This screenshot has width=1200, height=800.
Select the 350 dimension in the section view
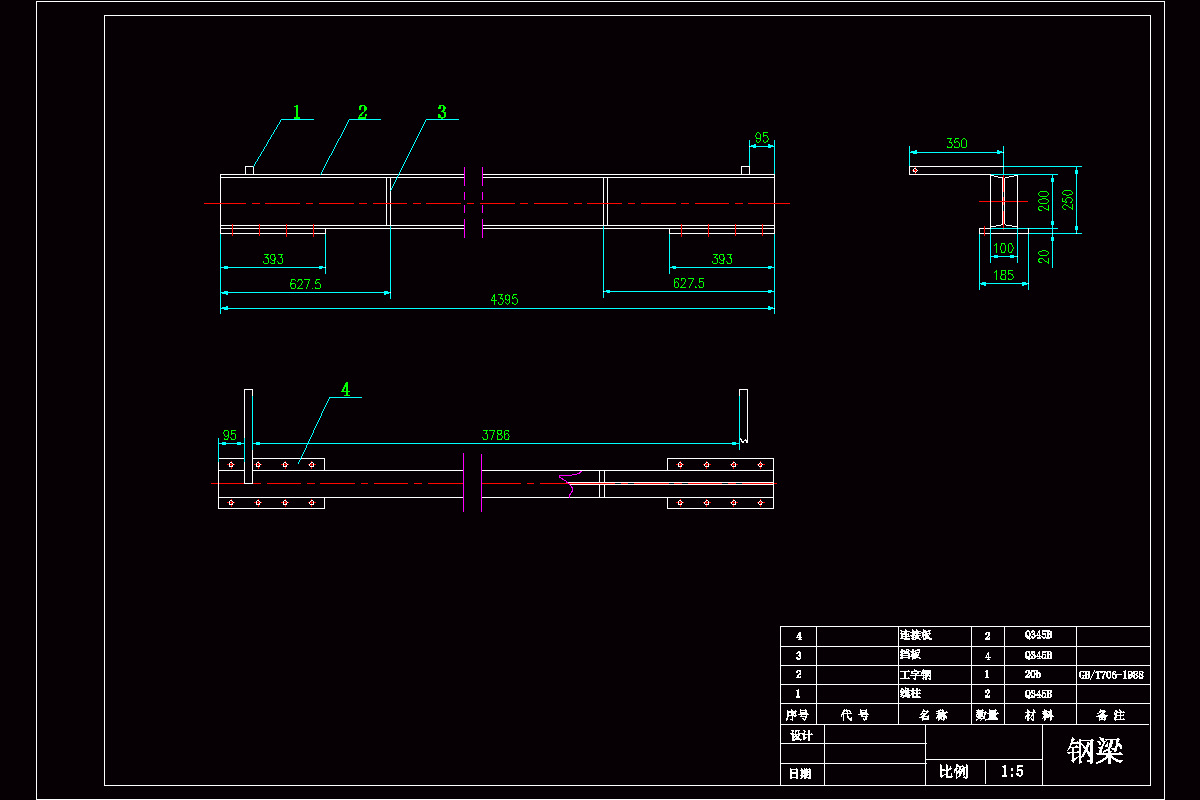pos(957,144)
